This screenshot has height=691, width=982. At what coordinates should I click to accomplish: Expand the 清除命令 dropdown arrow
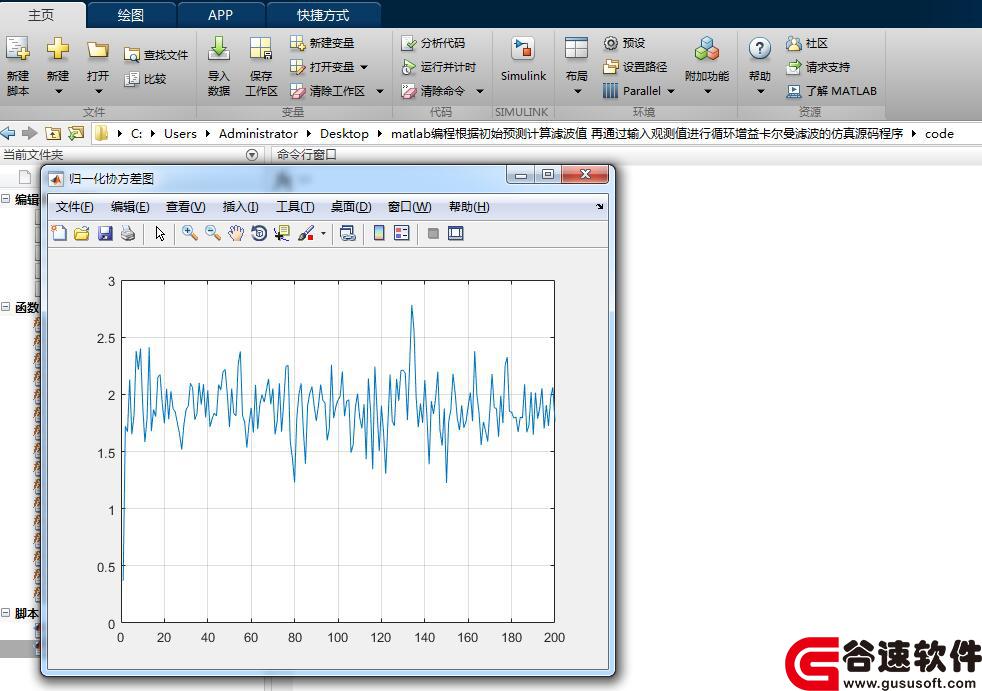pyautogui.click(x=480, y=91)
